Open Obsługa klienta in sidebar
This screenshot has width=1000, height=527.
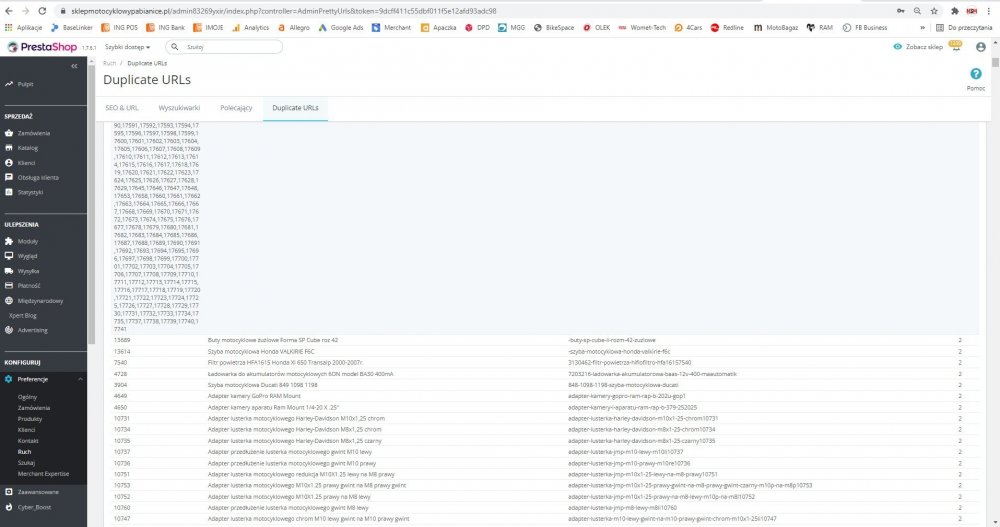click(38, 177)
